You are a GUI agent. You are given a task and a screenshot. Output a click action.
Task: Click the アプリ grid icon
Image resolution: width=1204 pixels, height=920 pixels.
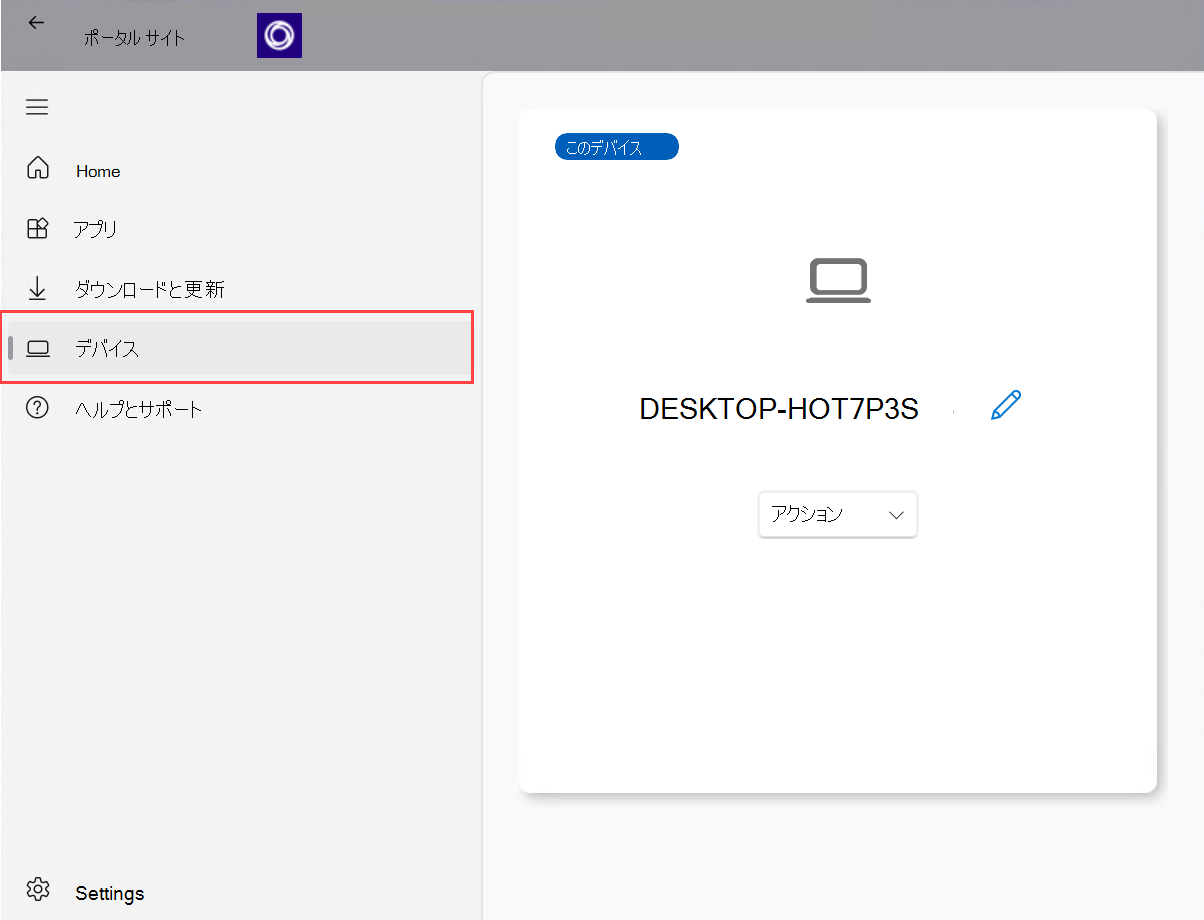(x=37, y=229)
